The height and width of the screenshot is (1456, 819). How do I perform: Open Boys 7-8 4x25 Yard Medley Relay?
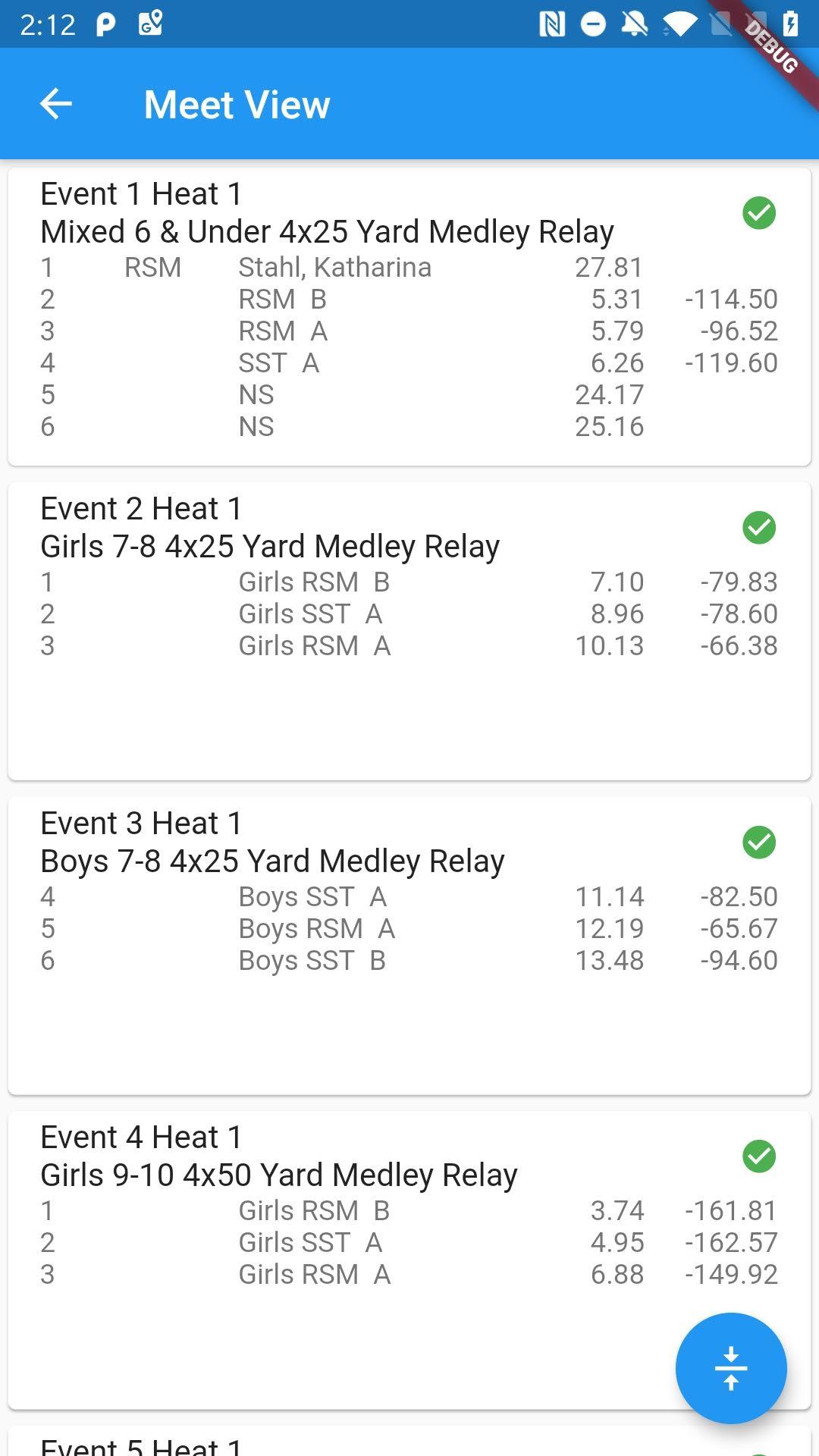[272, 861]
